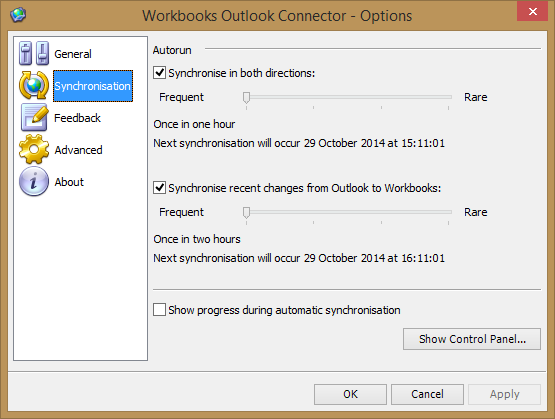Uncheck Synchronise in both directions
Image resolution: width=555 pixels, height=419 pixels.
pyautogui.click(x=159, y=73)
